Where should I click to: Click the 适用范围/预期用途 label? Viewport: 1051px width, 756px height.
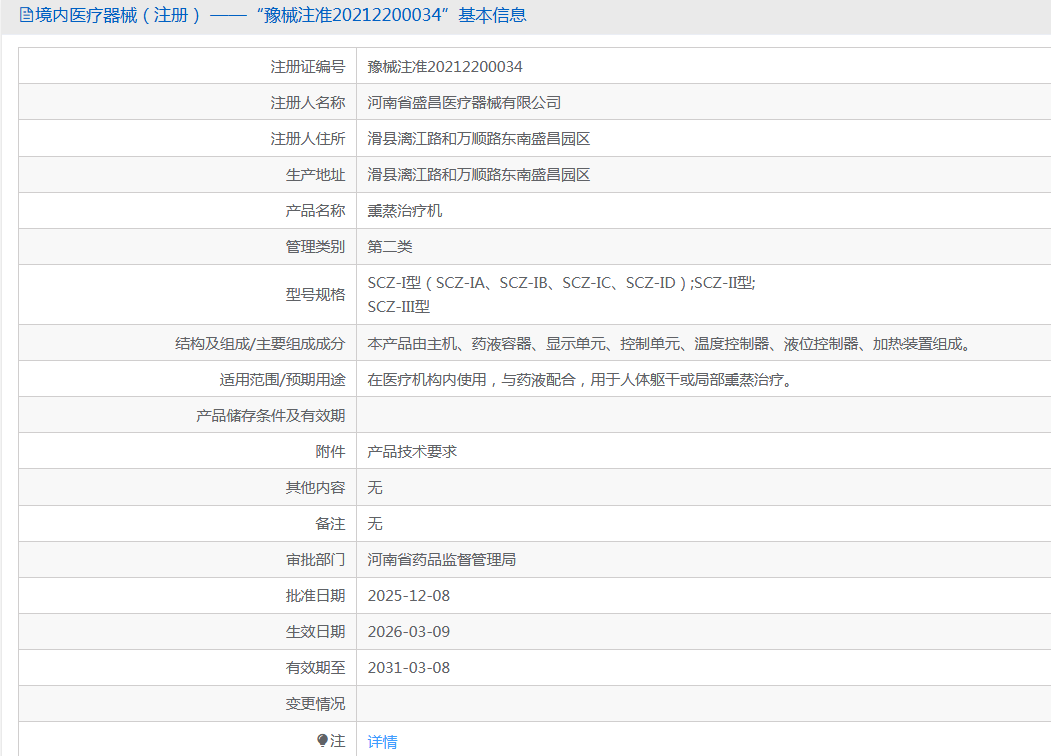pos(282,380)
